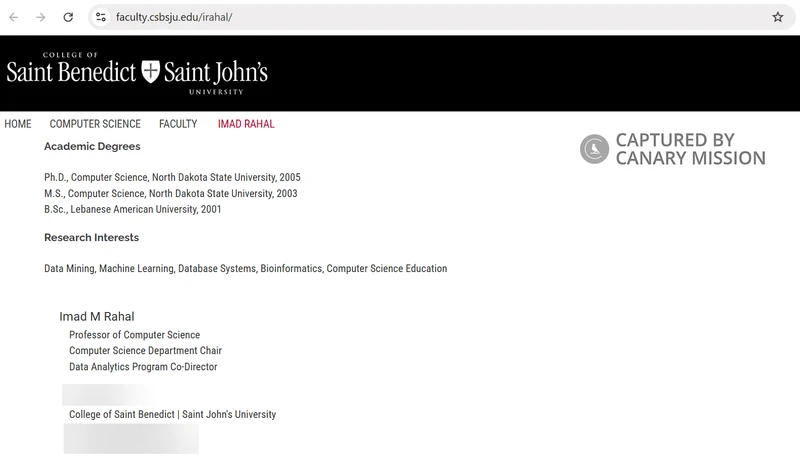Go to COMPUTER SCIENCE breadcrumb
This screenshot has height=463, width=800.
95,124
